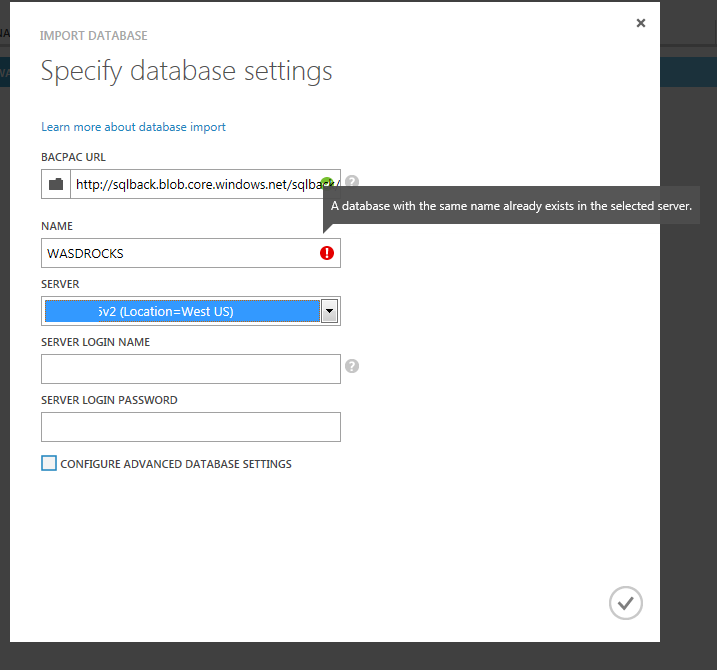Click the green validation check in URL field
Image resolution: width=717 pixels, height=670 pixels.
point(327,183)
